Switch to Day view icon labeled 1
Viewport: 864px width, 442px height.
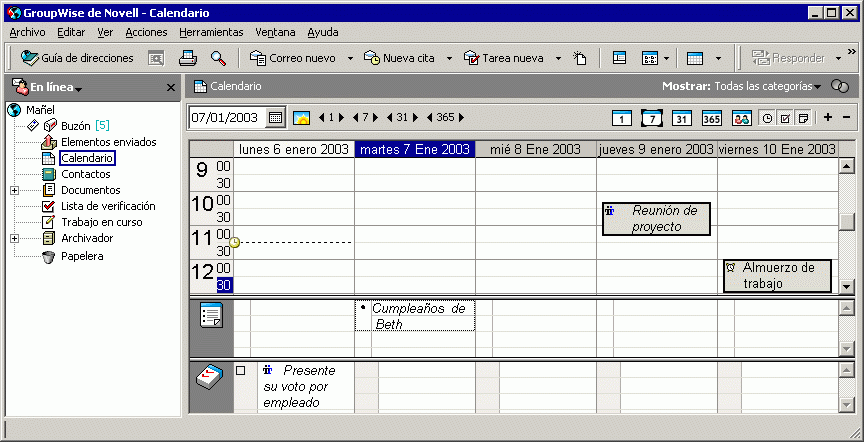622,118
